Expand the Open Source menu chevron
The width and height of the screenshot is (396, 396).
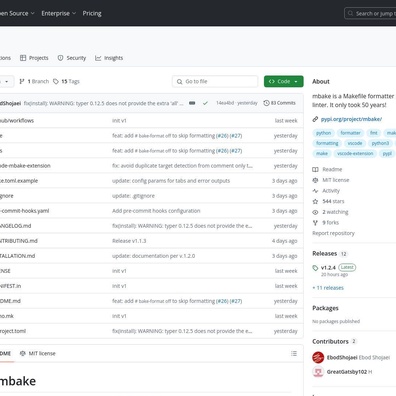tap(32, 13)
